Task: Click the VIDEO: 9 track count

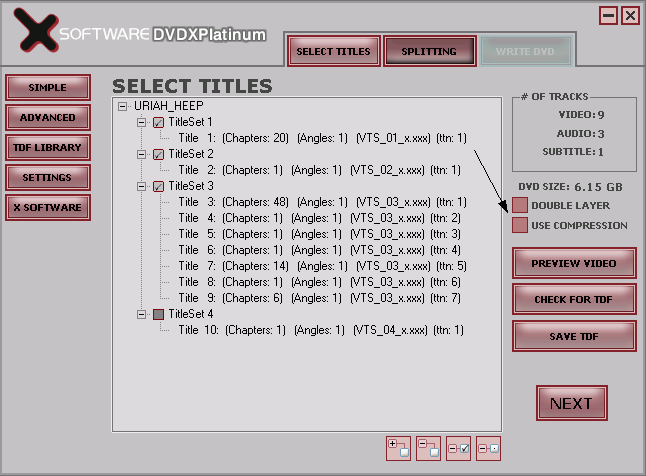Action: point(581,115)
